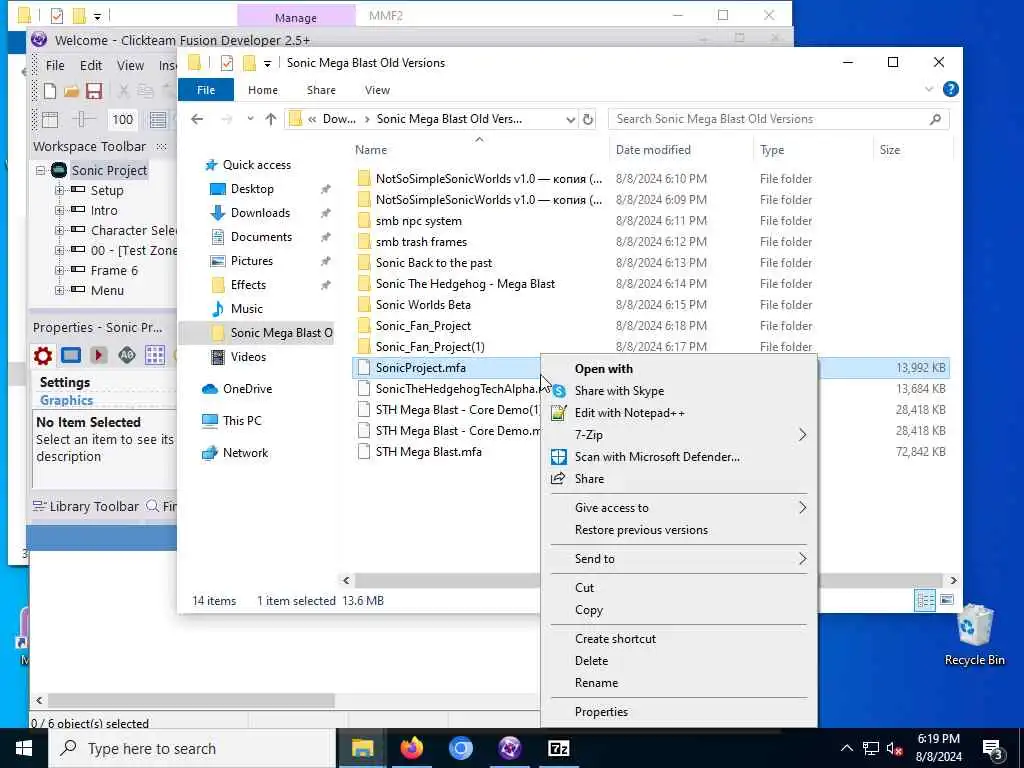Open Quick Access Toolbar customize dropdown
The width and height of the screenshot is (1024, 768).
click(267, 63)
